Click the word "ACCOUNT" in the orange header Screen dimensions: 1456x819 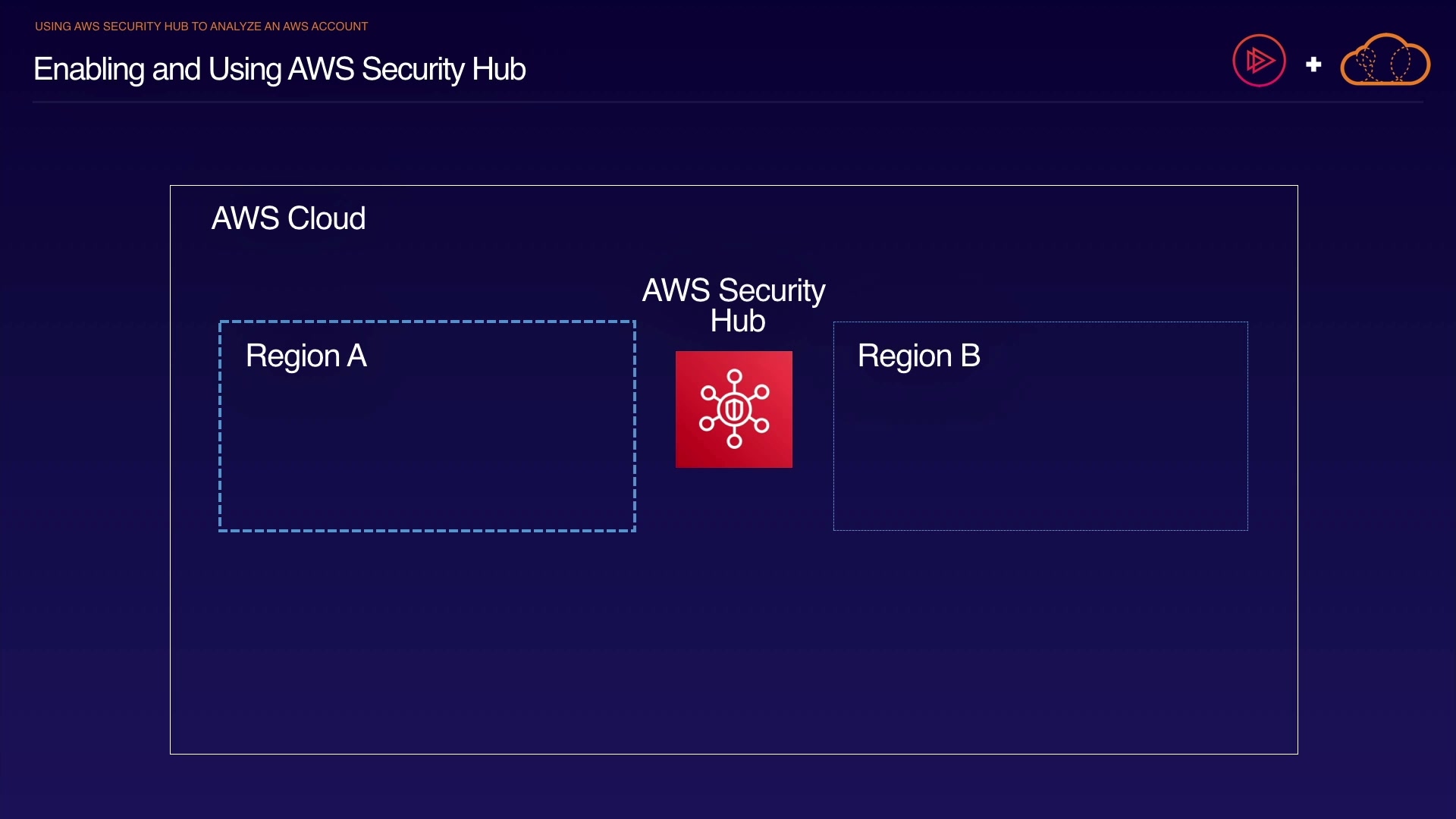(x=339, y=27)
